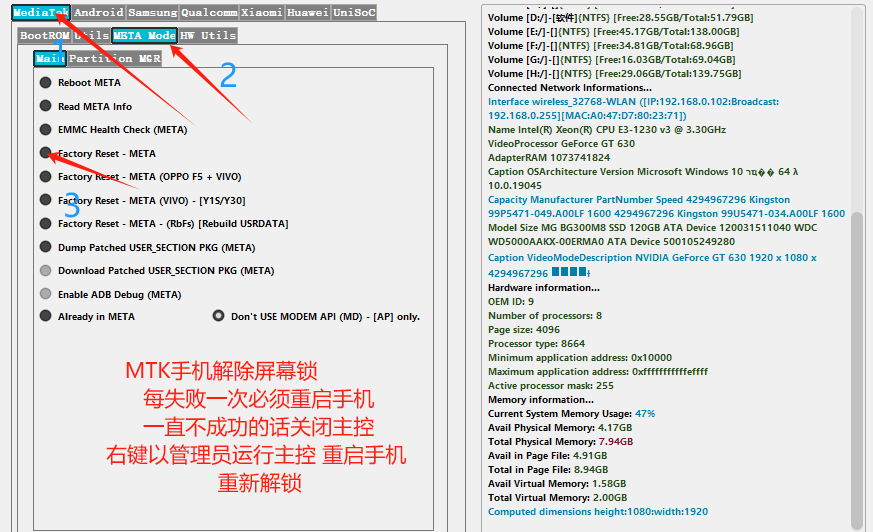Click the Active processor mask: 255 line
Screen dimensions: 873x532
coord(551,386)
